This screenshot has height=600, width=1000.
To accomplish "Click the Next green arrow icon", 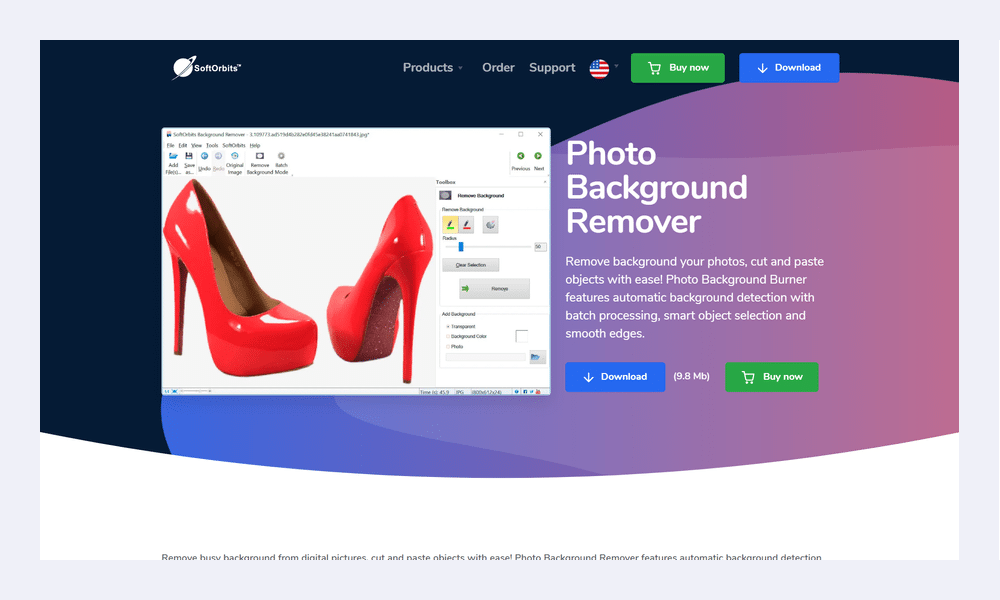I will [538, 156].
